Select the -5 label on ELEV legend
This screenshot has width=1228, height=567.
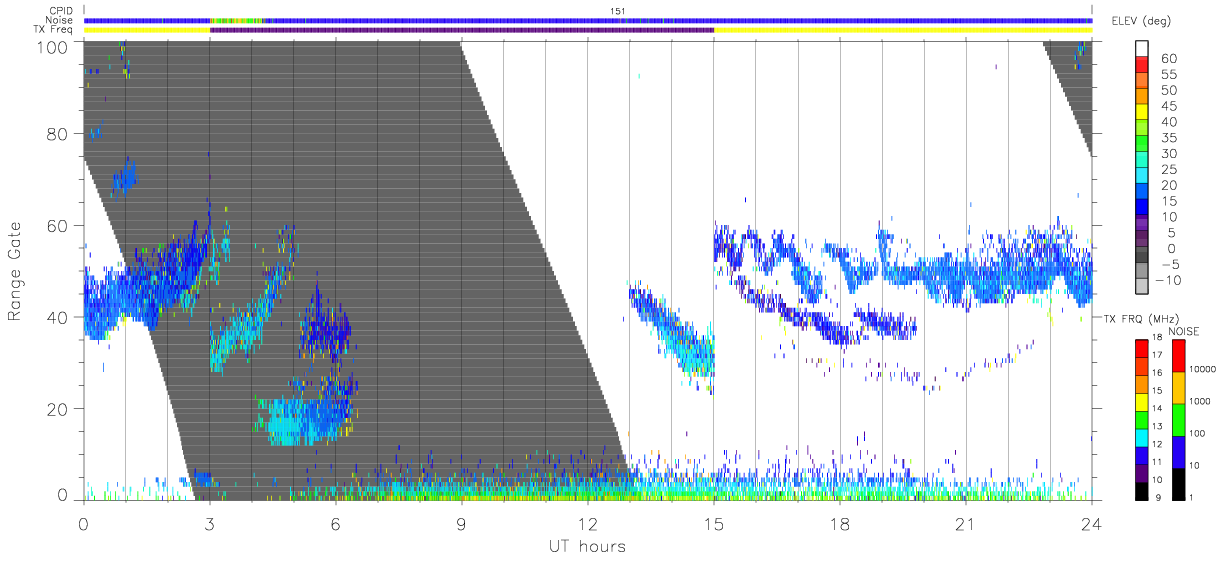coord(1169,264)
